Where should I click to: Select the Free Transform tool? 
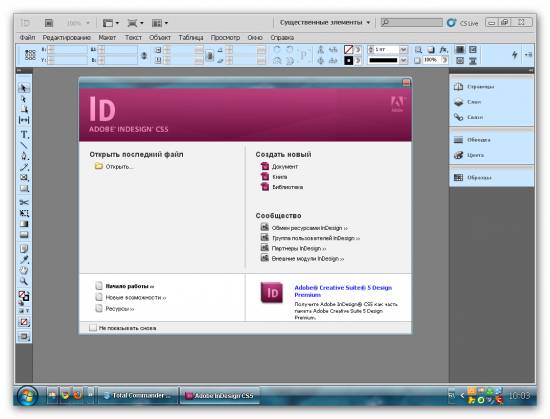(24, 213)
